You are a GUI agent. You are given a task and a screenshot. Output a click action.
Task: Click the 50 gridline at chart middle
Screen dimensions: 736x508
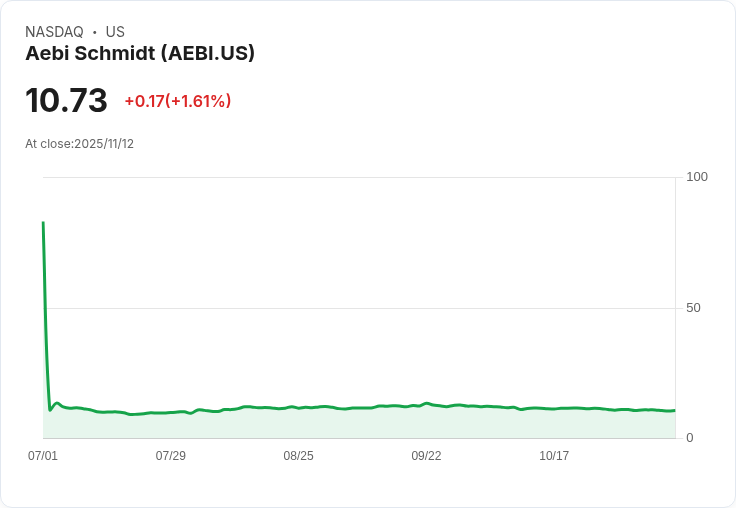pyautogui.click(x=359, y=308)
